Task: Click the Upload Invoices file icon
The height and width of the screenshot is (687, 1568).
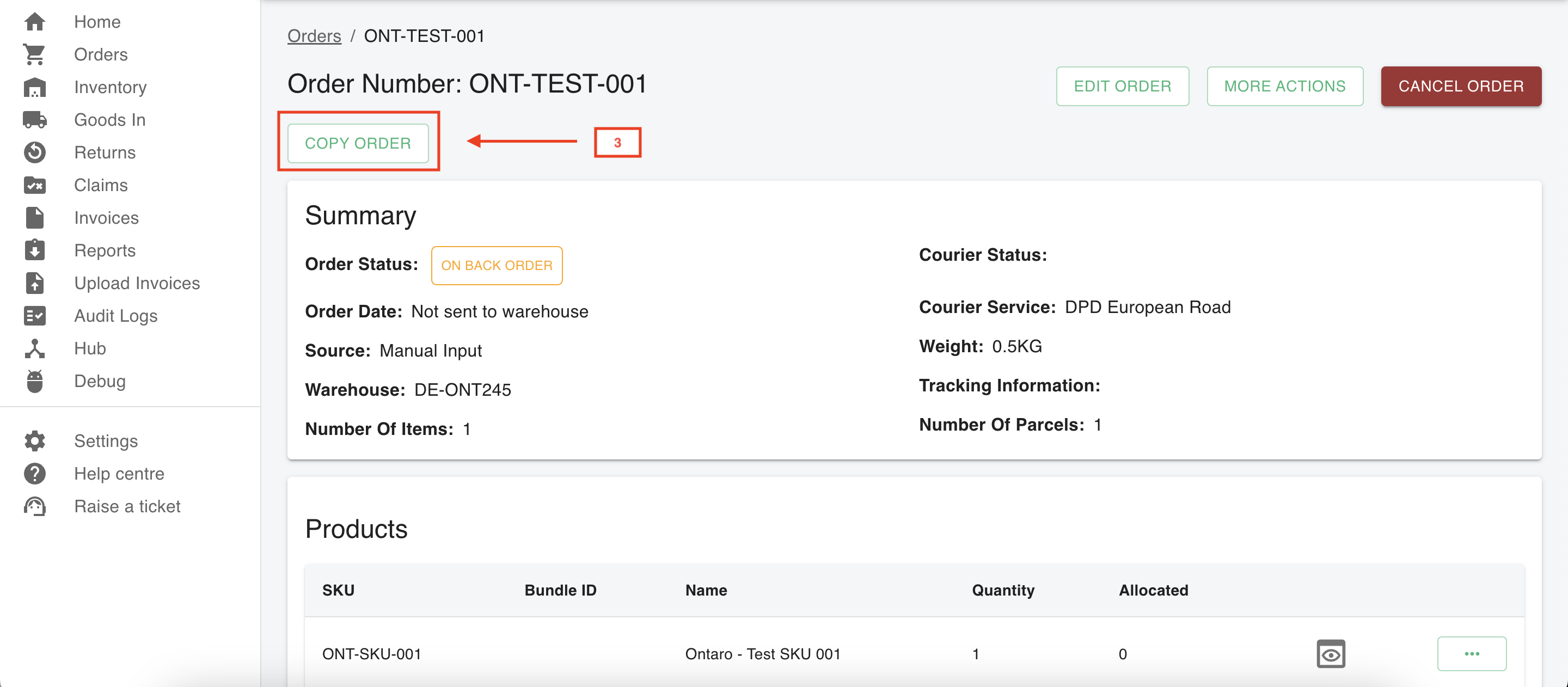Action: [x=35, y=283]
